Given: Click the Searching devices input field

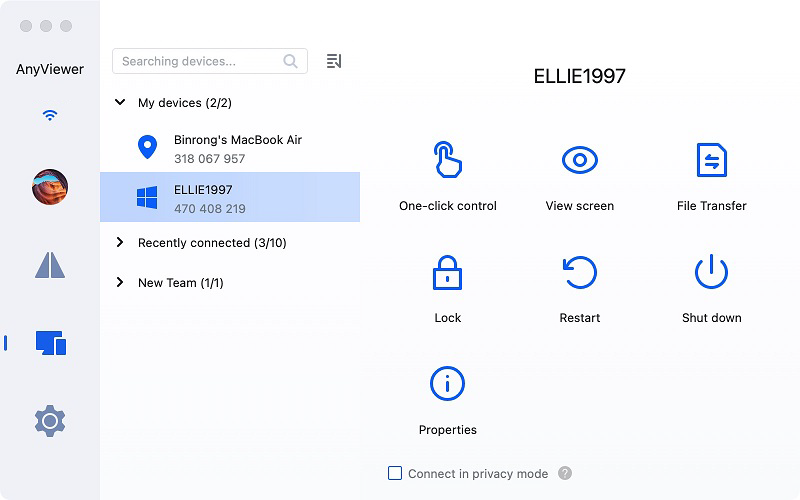Looking at the screenshot, I should [200, 61].
